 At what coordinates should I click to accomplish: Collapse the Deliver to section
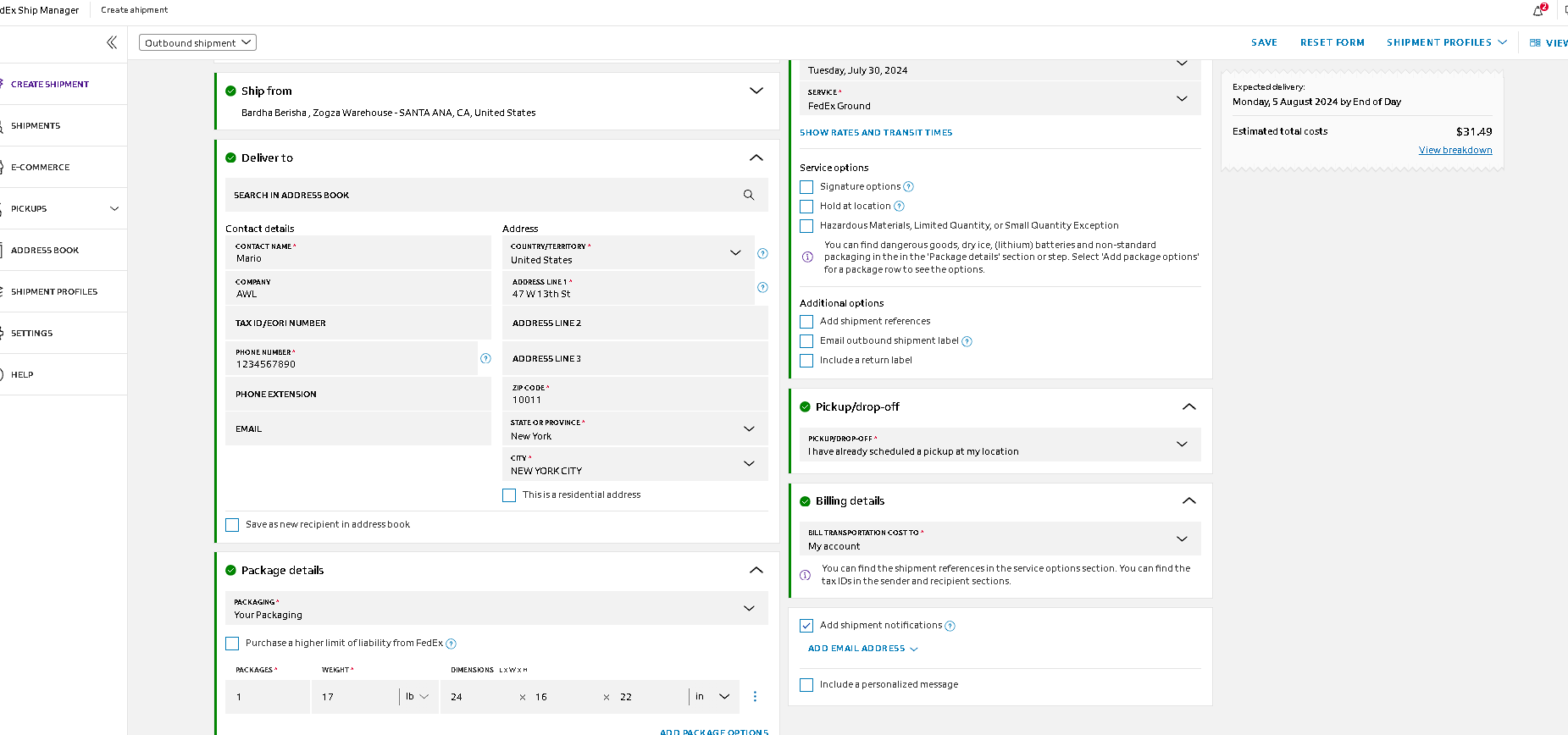click(x=756, y=157)
